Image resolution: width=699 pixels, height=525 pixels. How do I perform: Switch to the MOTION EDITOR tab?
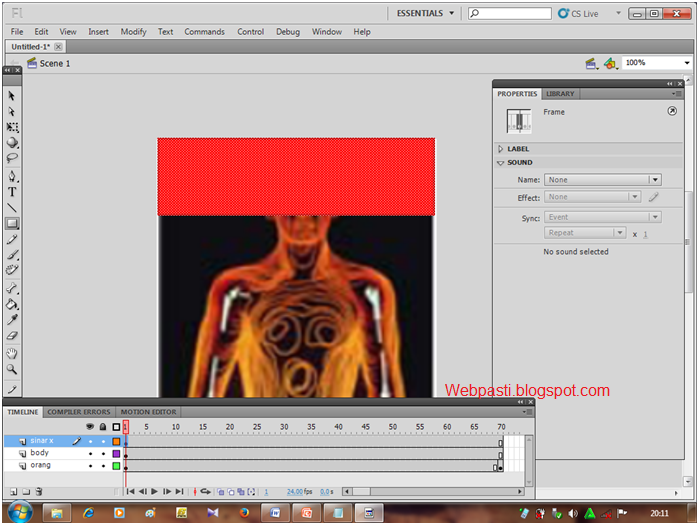pyautogui.click(x=148, y=412)
